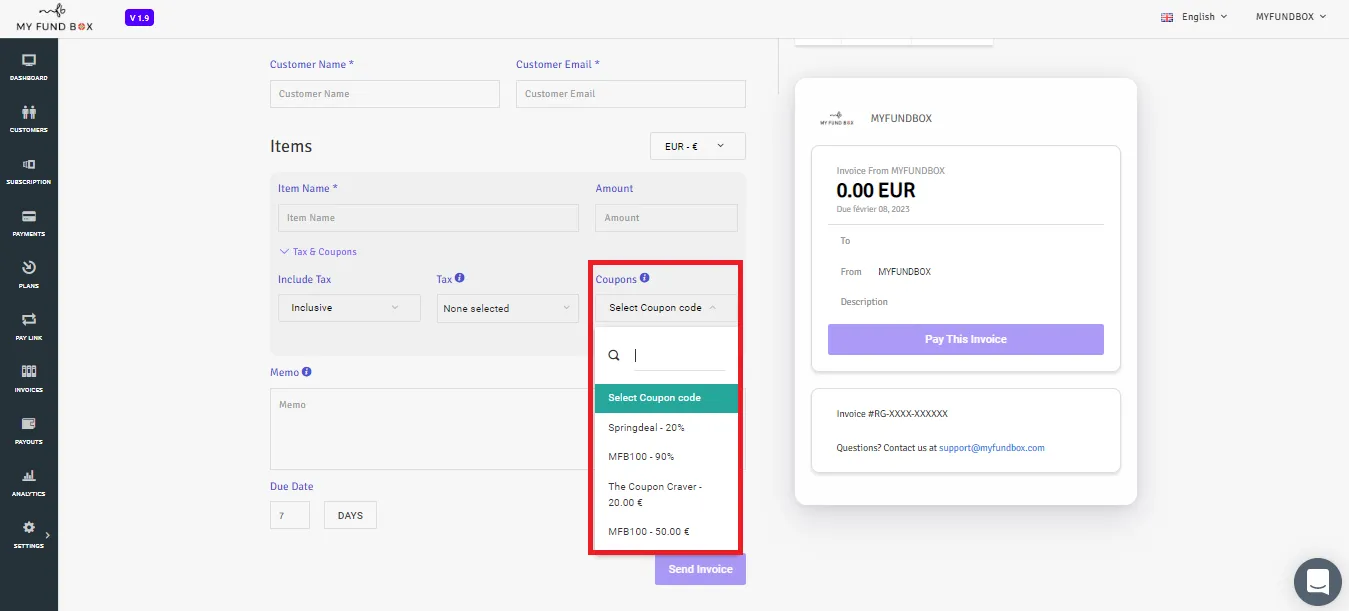The width and height of the screenshot is (1349, 611).
Task: Click the Coupons info icon
Action: pyautogui.click(x=645, y=279)
